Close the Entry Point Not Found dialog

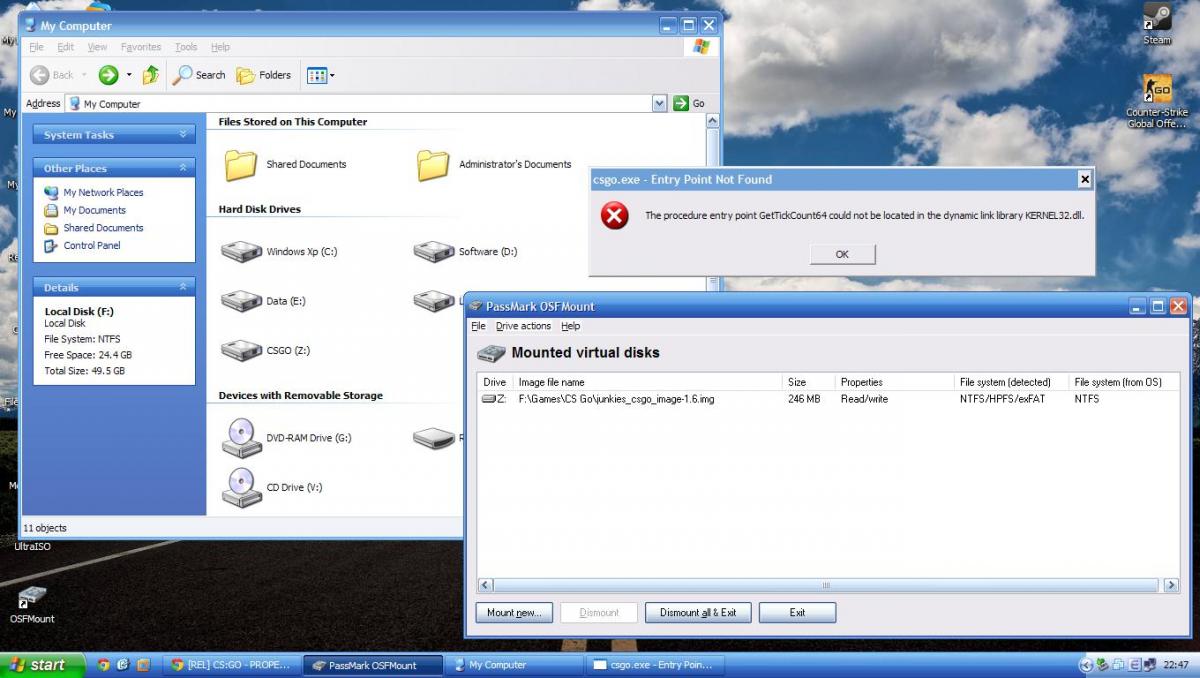click(x=1084, y=179)
